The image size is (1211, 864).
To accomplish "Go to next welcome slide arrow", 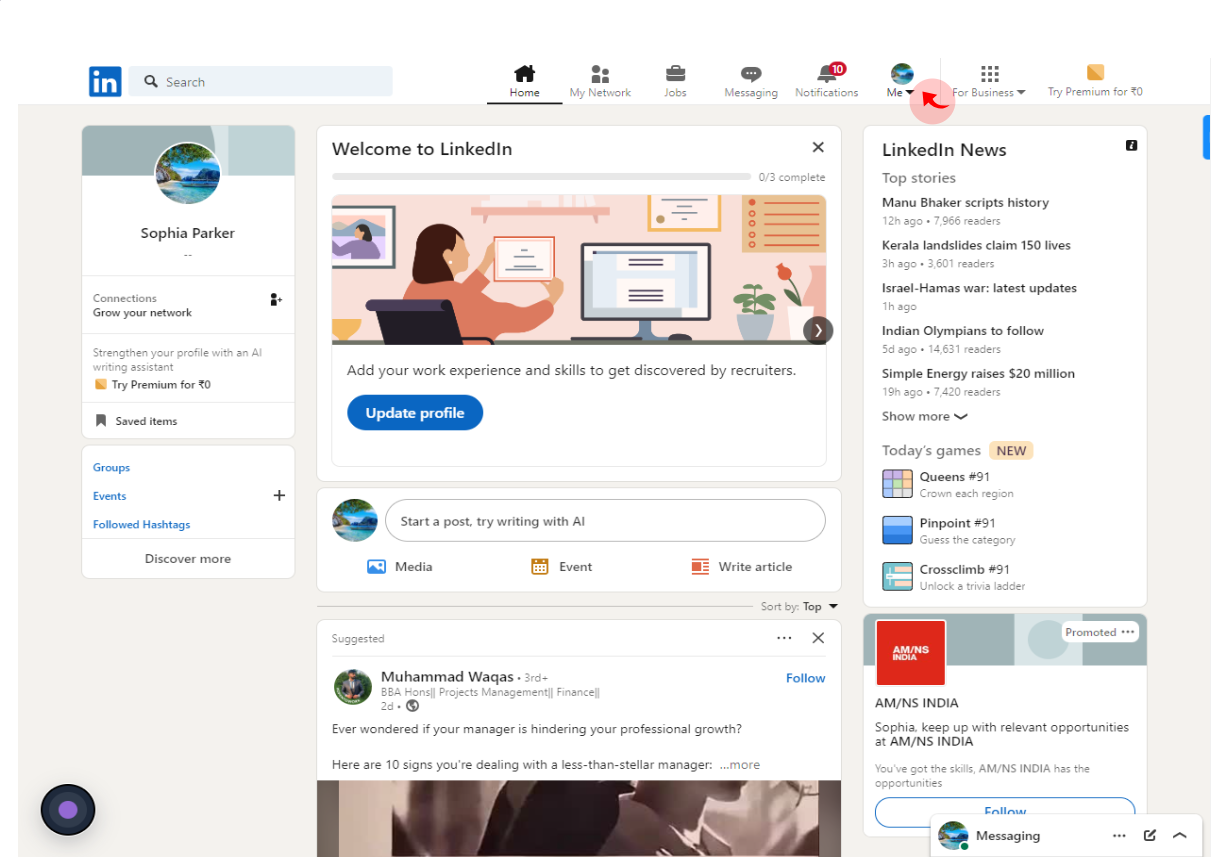I will 818,330.
